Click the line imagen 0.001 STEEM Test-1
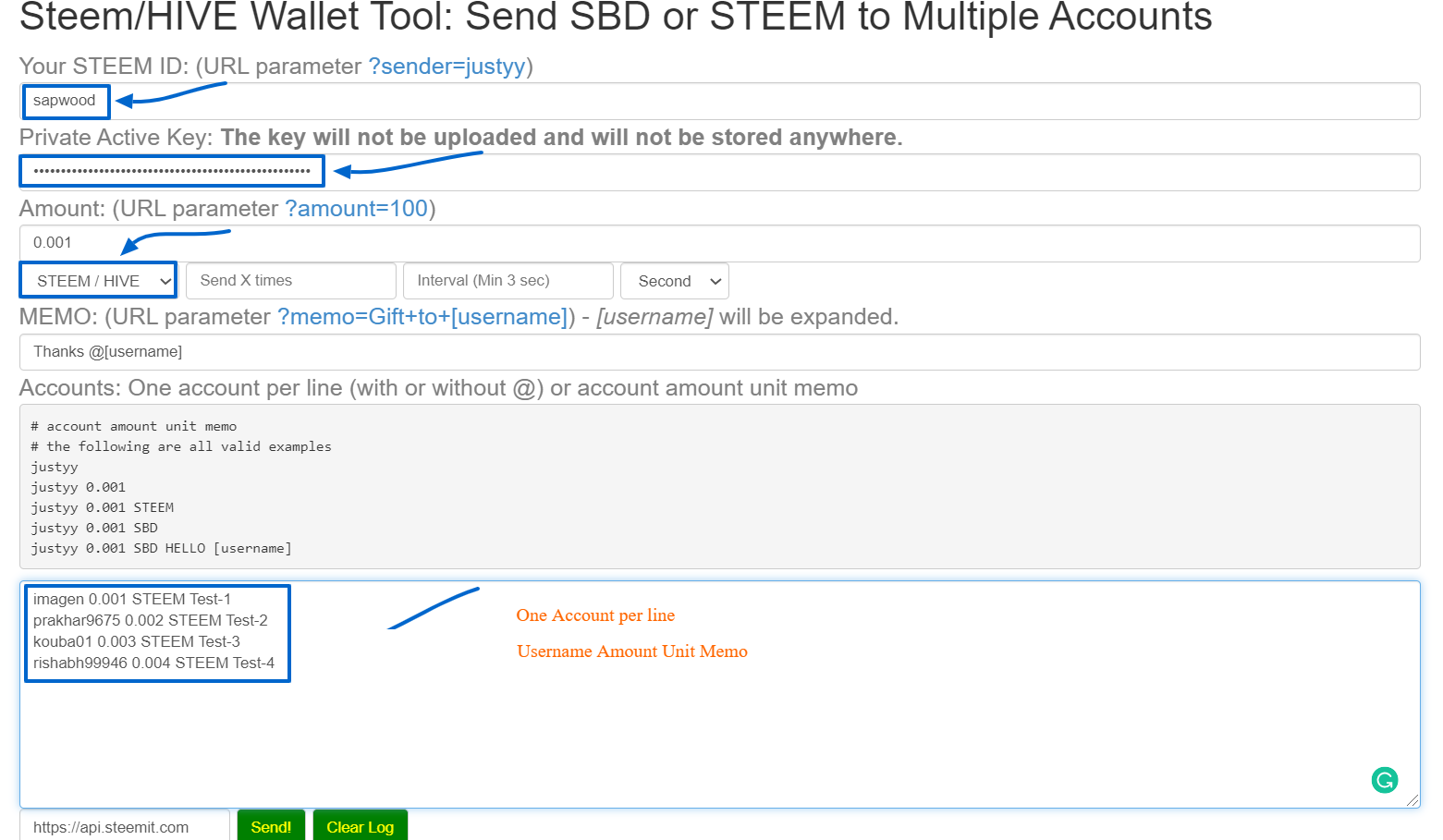The height and width of the screenshot is (840, 1443). click(x=132, y=599)
